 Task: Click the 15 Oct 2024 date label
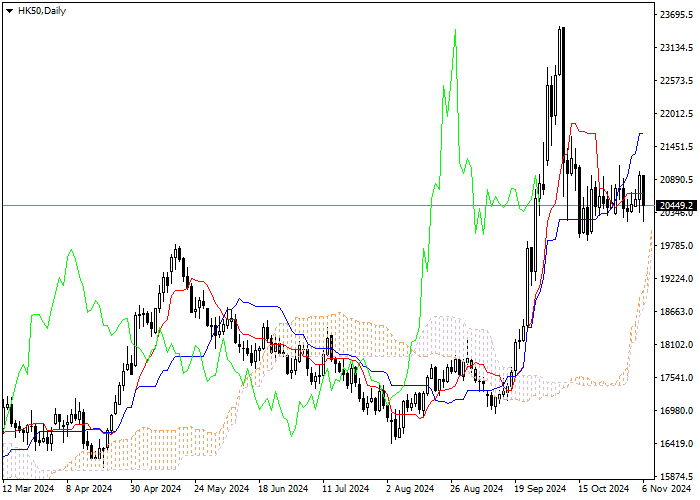pos(604,489)
